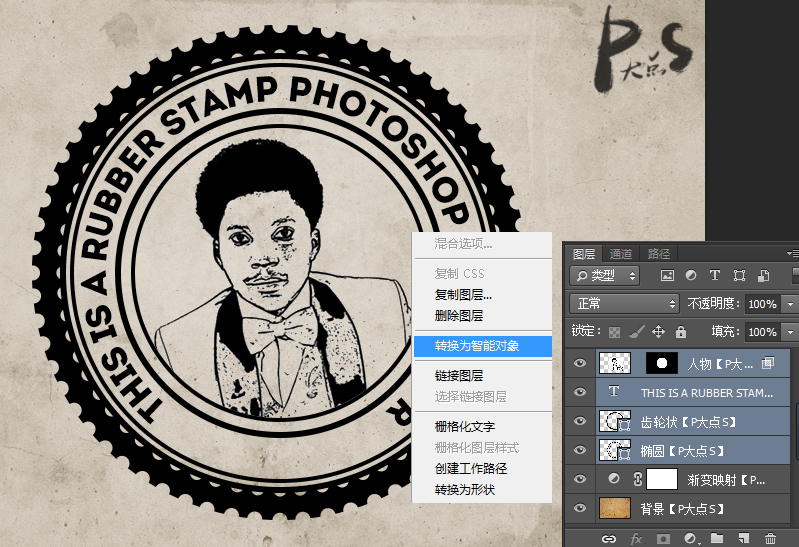Select THIS IS A RUBBER STAM... layer name
The height and width of the screenshot is (547, 799).
click(707, 393)
